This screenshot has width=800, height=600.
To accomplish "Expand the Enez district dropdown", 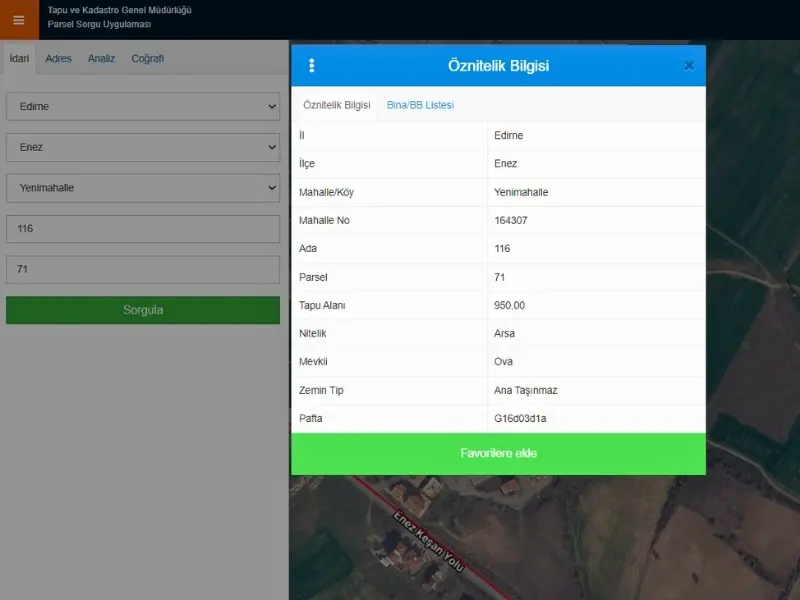I will point(143,147).
